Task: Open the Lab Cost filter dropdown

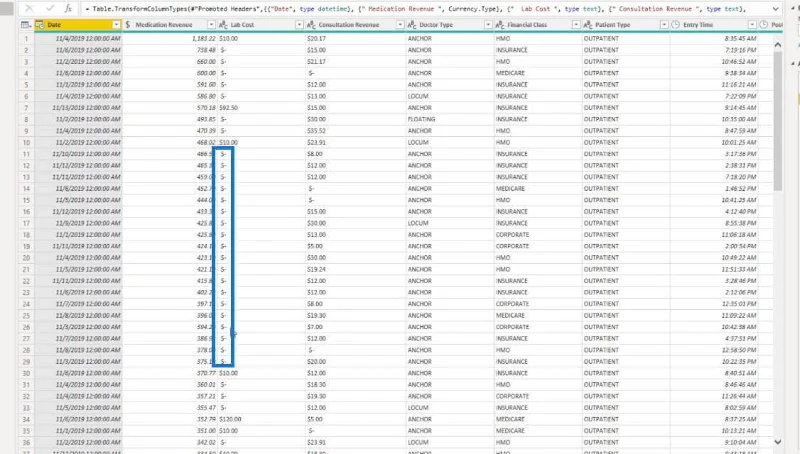Action: pos(299,24)
